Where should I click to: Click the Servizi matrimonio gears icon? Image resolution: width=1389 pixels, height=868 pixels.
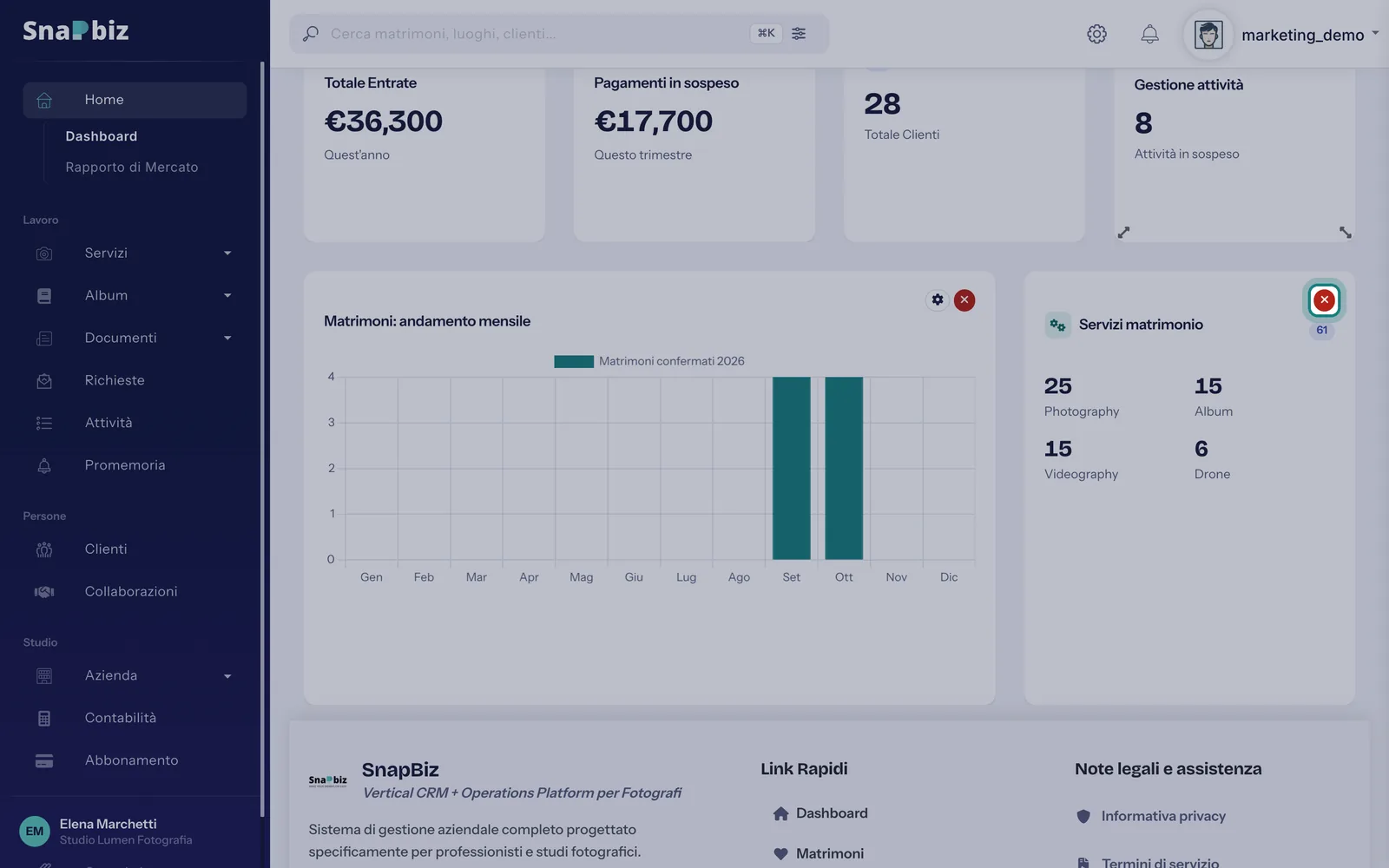pyautogui.click(x=1057, y=325)
